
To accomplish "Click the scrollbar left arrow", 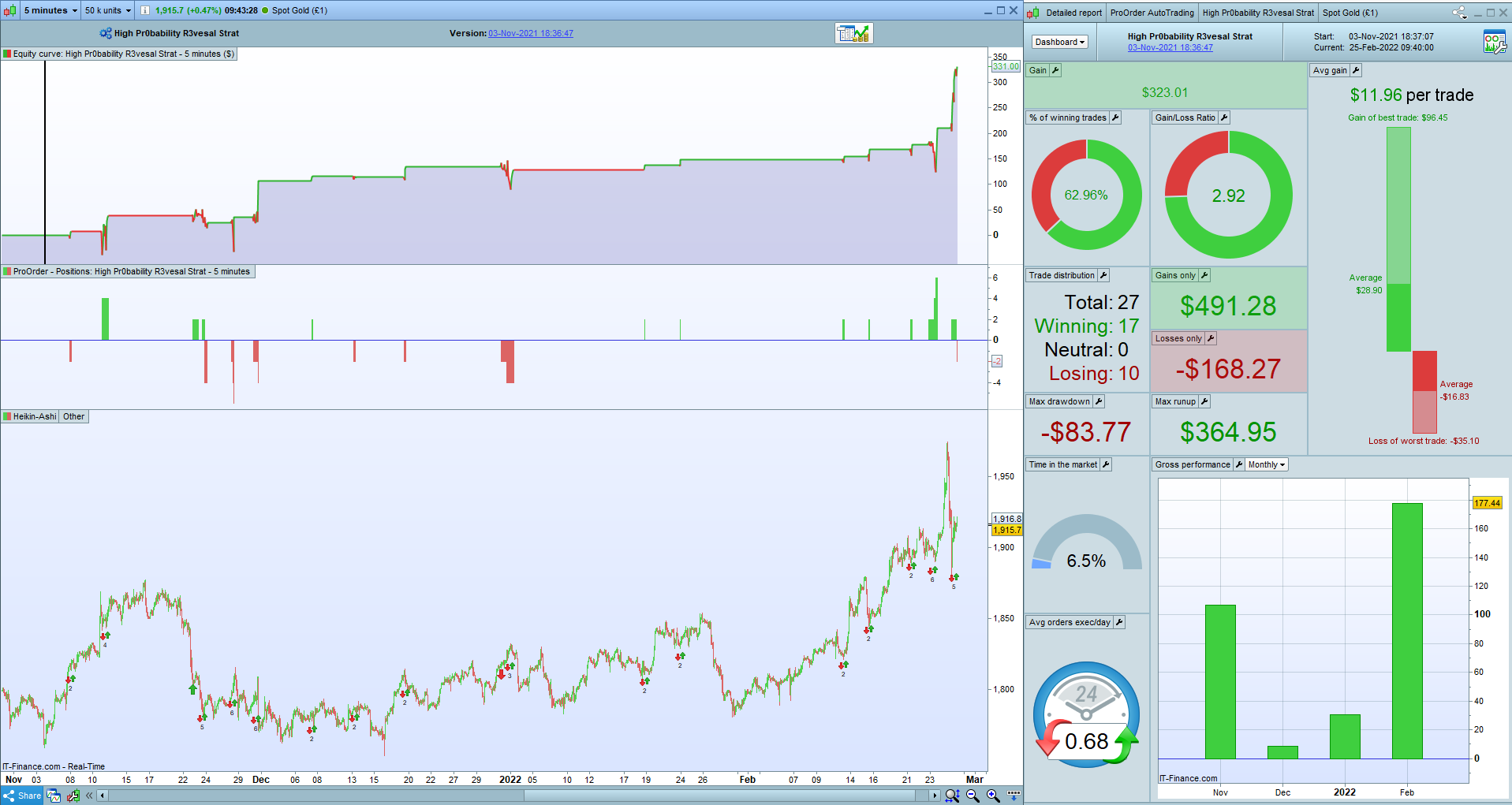I will click(x=103, y=796).
